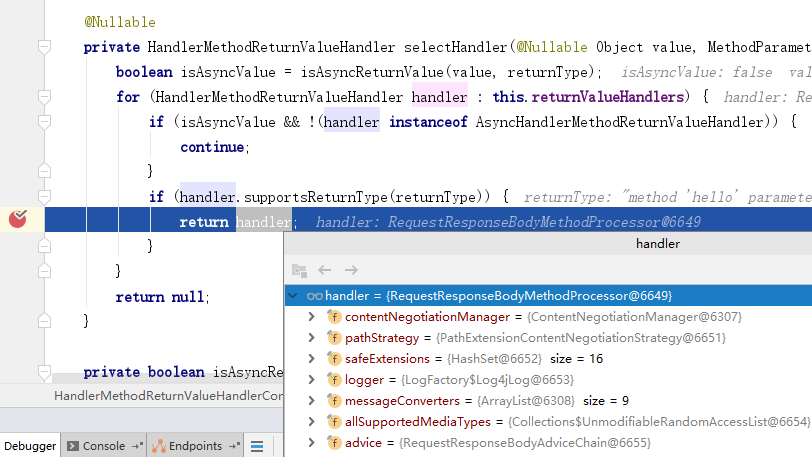Click the breakpoint icon in the gutter
This screenshot has height=457, width=812.
[x=17, y=220]
